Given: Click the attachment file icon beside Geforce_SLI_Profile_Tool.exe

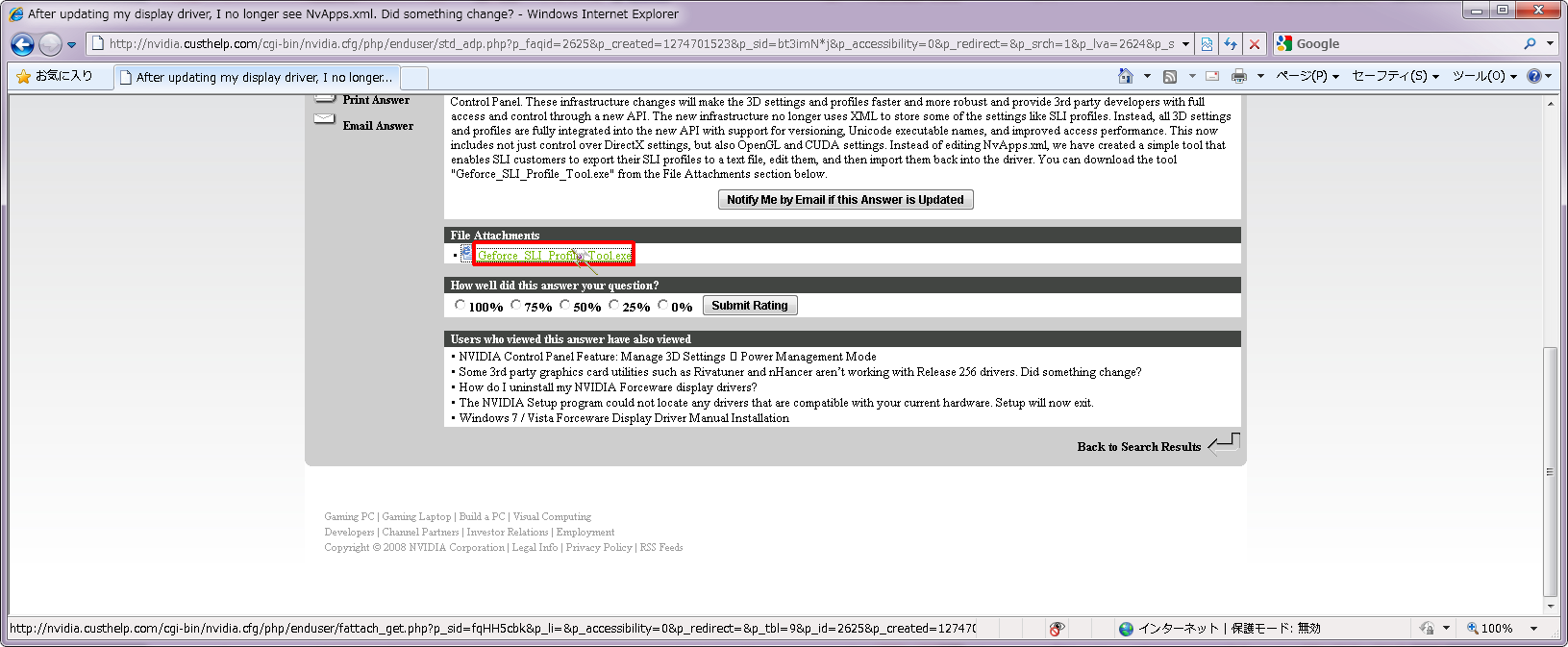Looking at the screenshot, I should (x=466, y=253).
